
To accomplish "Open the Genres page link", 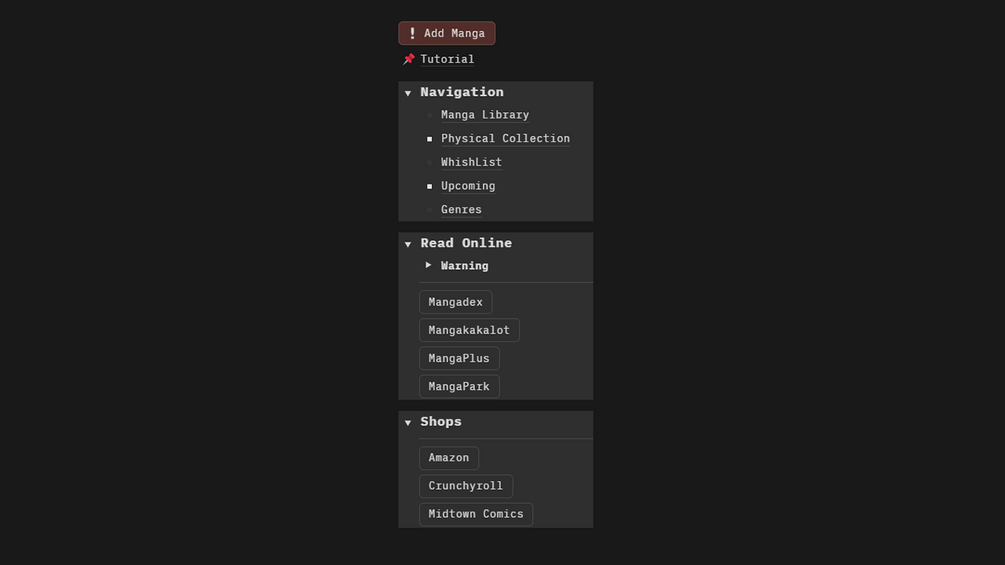I will [x=461, y=210].
